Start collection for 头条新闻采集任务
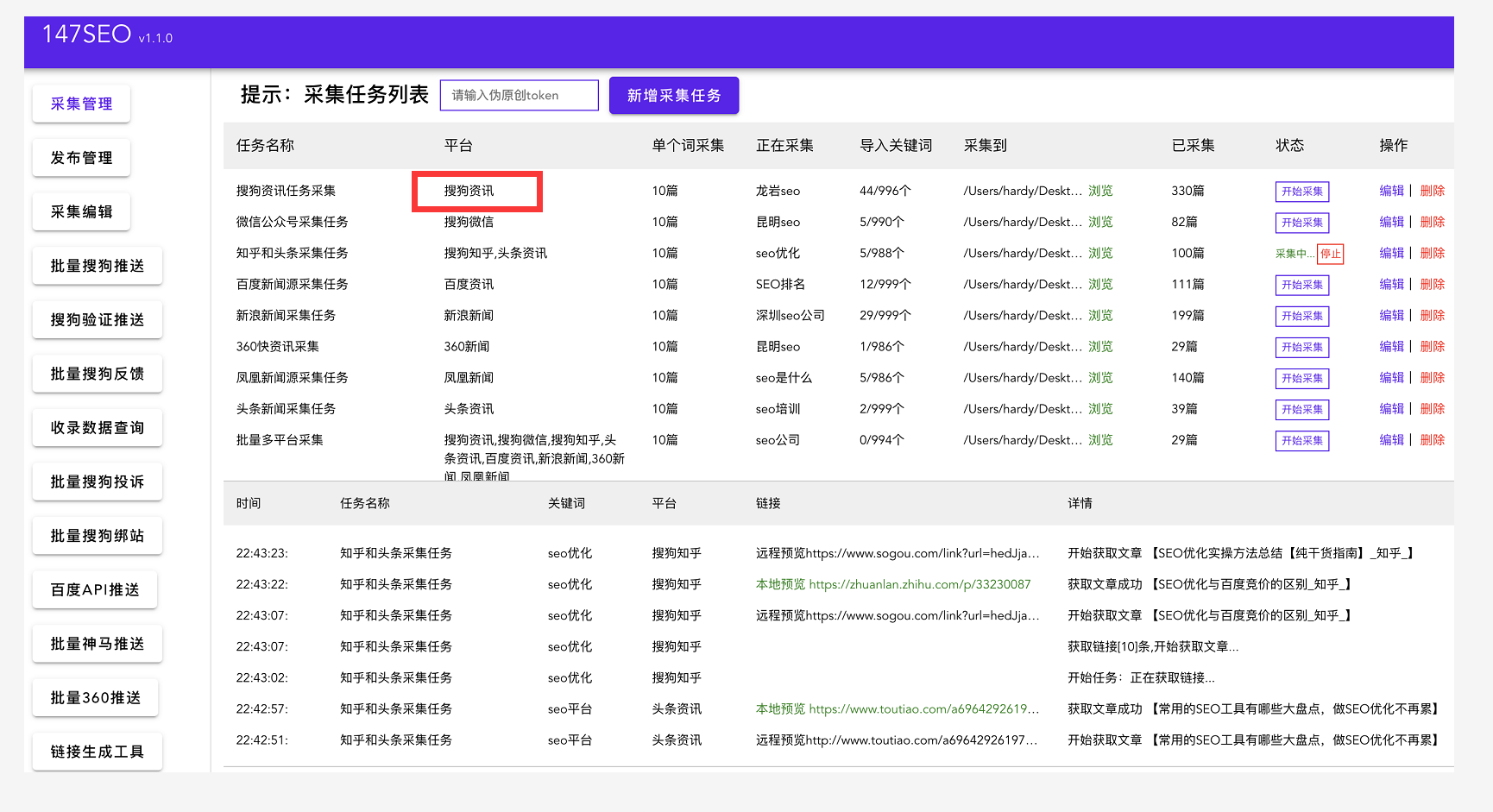This screenshot has height=812, width=1493. (1302, 409)
